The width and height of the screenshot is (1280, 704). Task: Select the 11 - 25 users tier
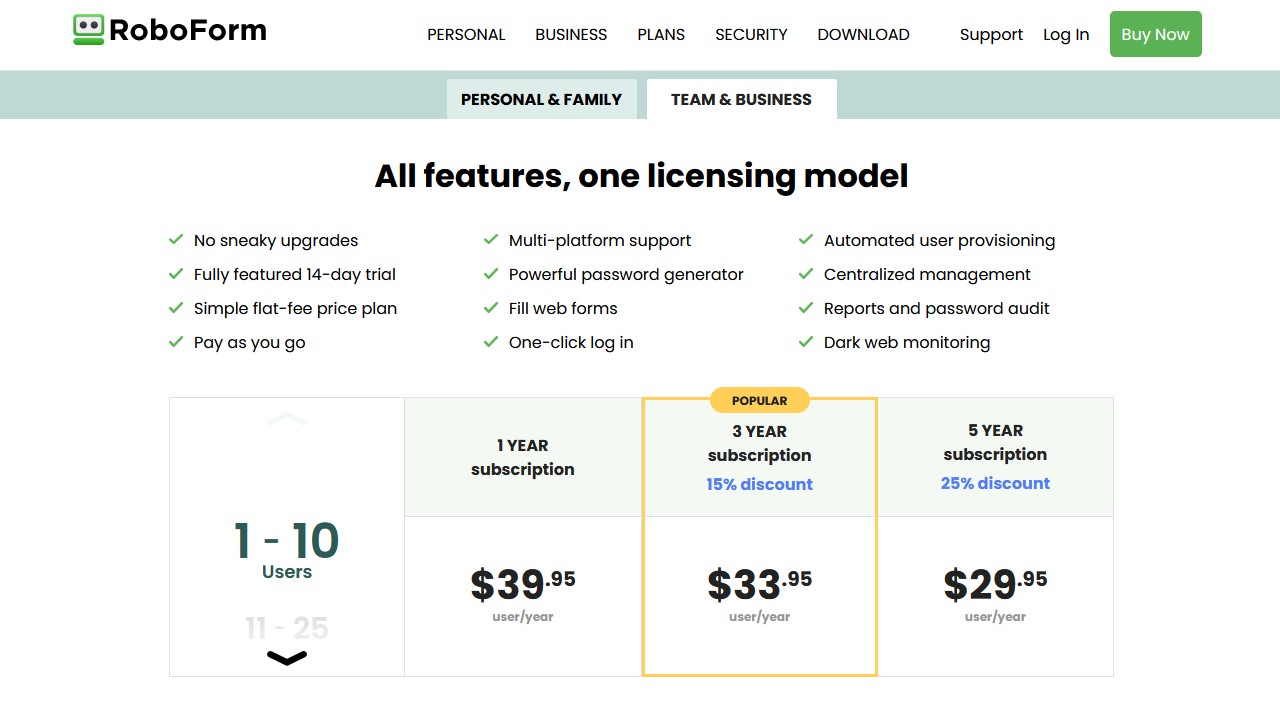pos(287,627)
